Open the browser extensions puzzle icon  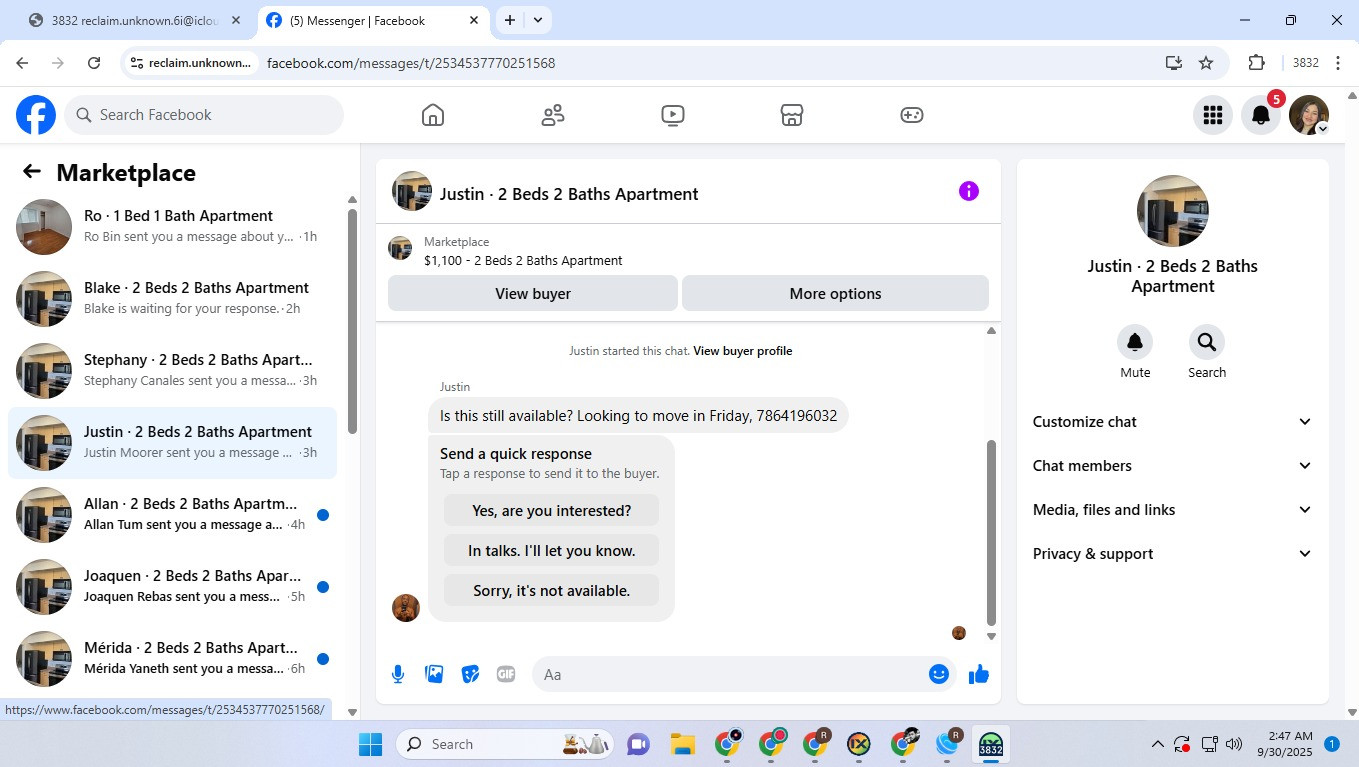pos(1257,63)
